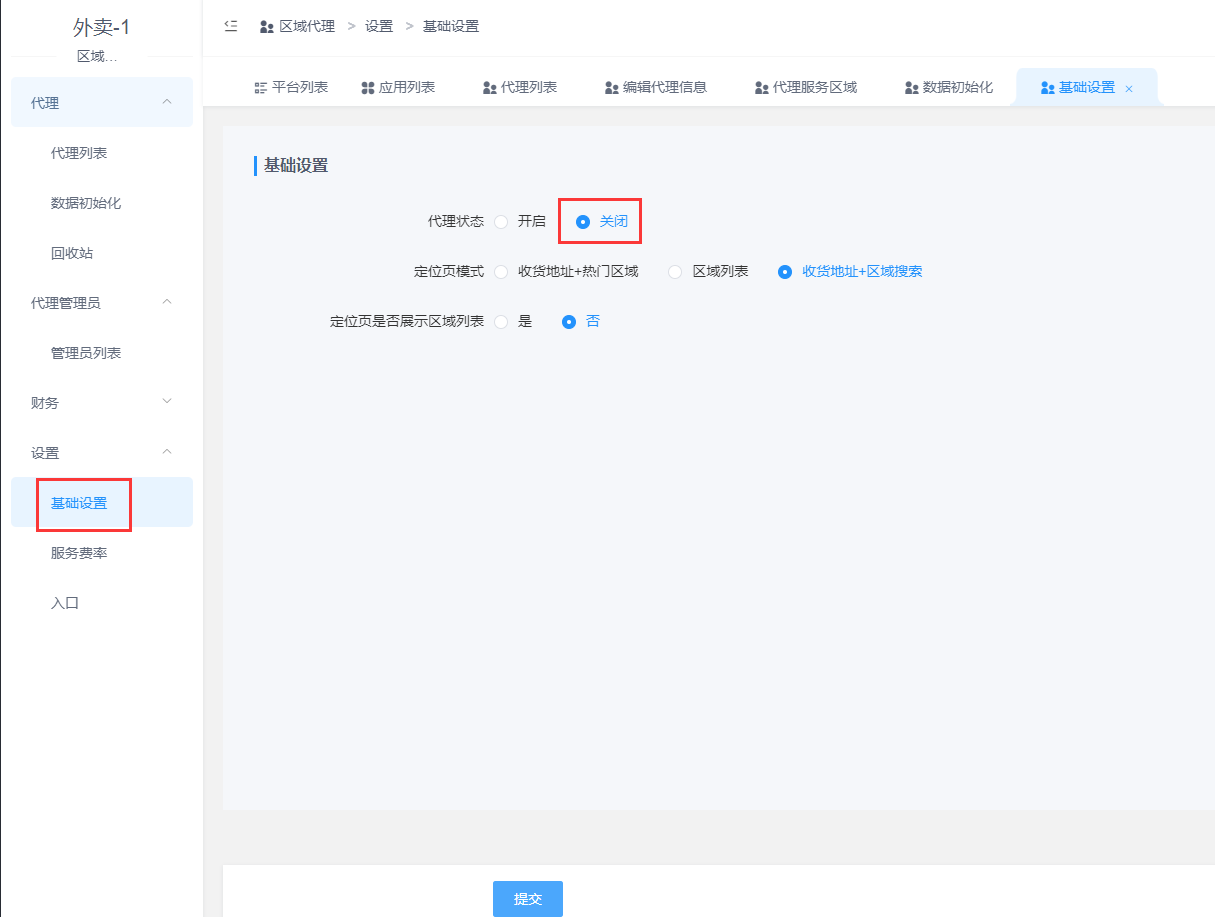Open 基础设置 in the sidebar
This screenshot has height=917, width=1215.
[x=102, y=502]
